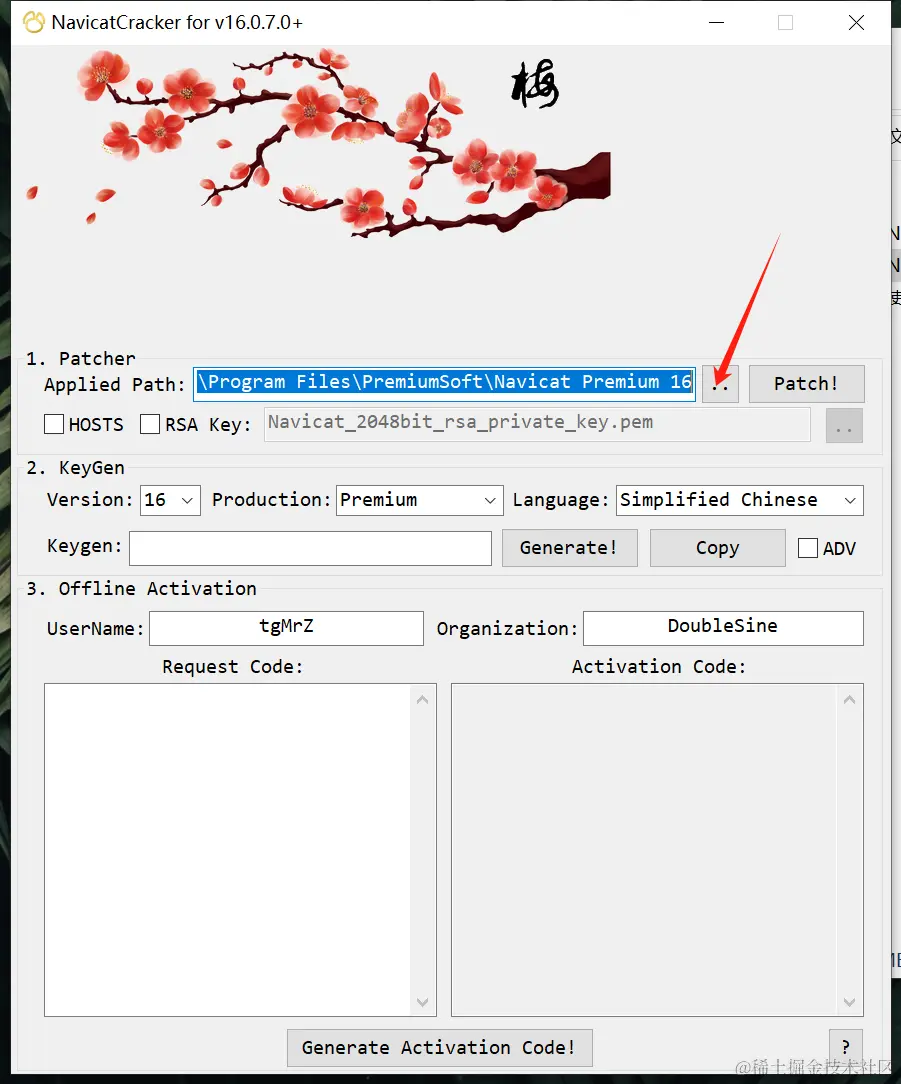Click the disabled RSA key browse button
Image resolution: width=901 pixels, height=1084 pixels.
pyautogui.click(x=844, y=425)
